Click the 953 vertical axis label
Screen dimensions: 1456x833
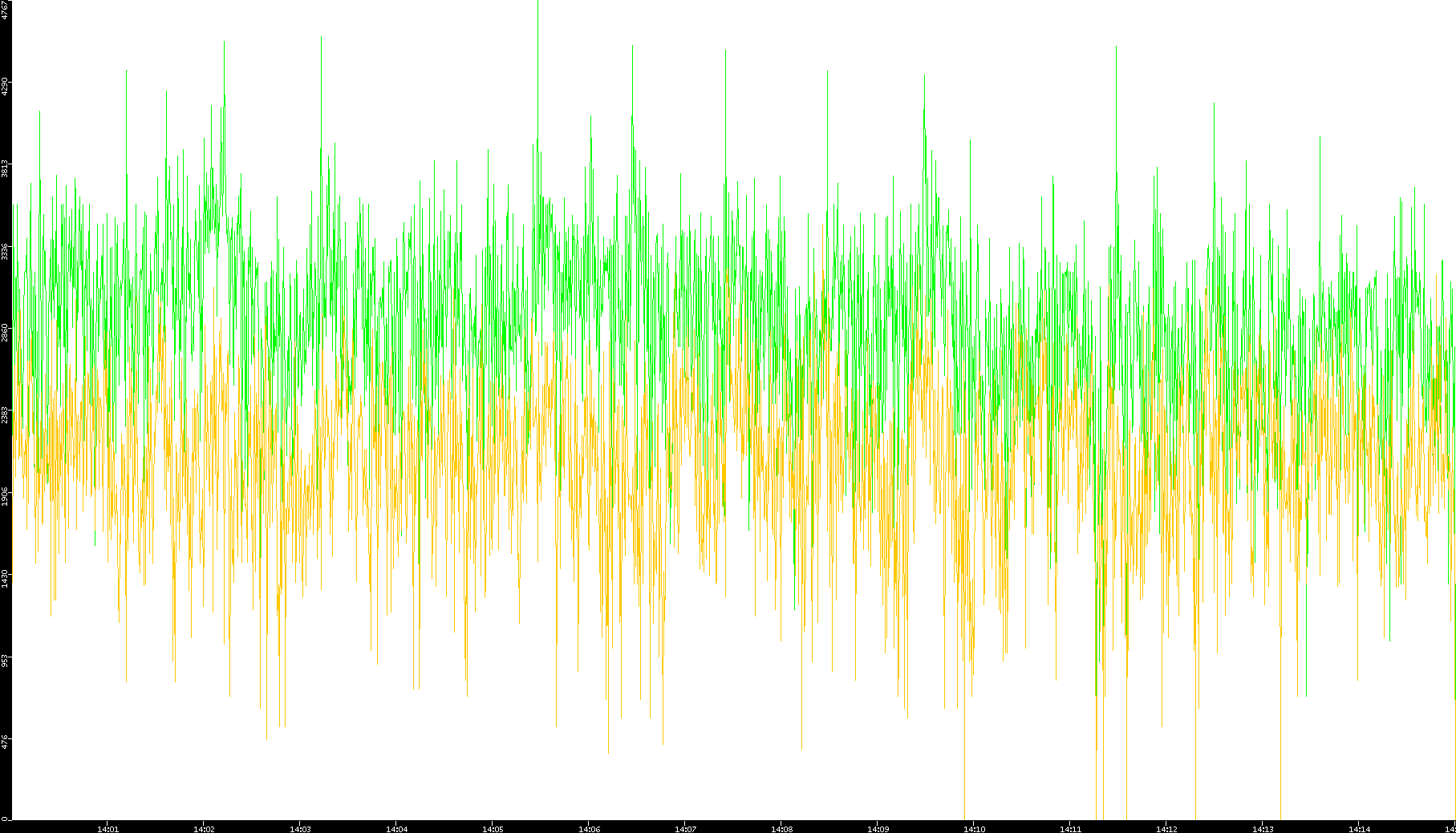coord(6,660)
